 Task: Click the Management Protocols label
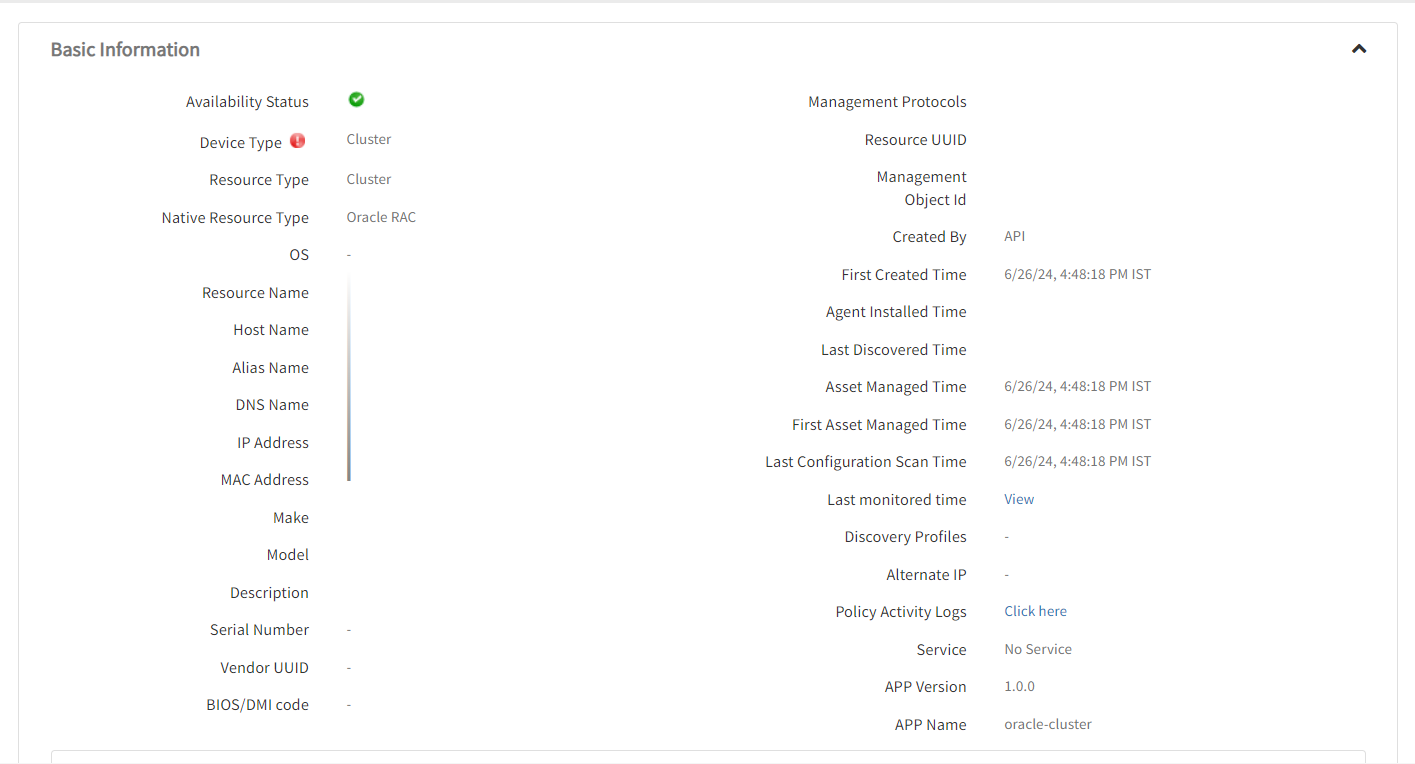pos(887,102)
